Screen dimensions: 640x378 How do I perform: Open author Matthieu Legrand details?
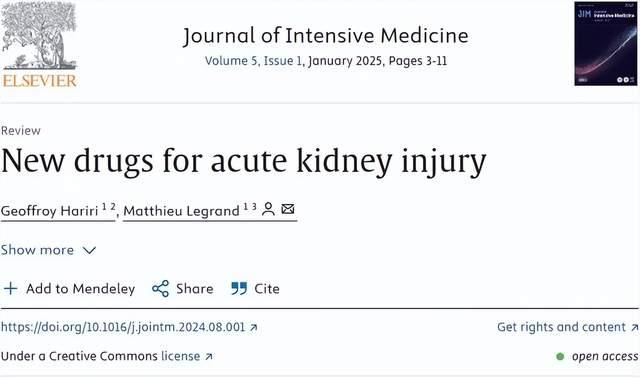[x=189, y=211]
